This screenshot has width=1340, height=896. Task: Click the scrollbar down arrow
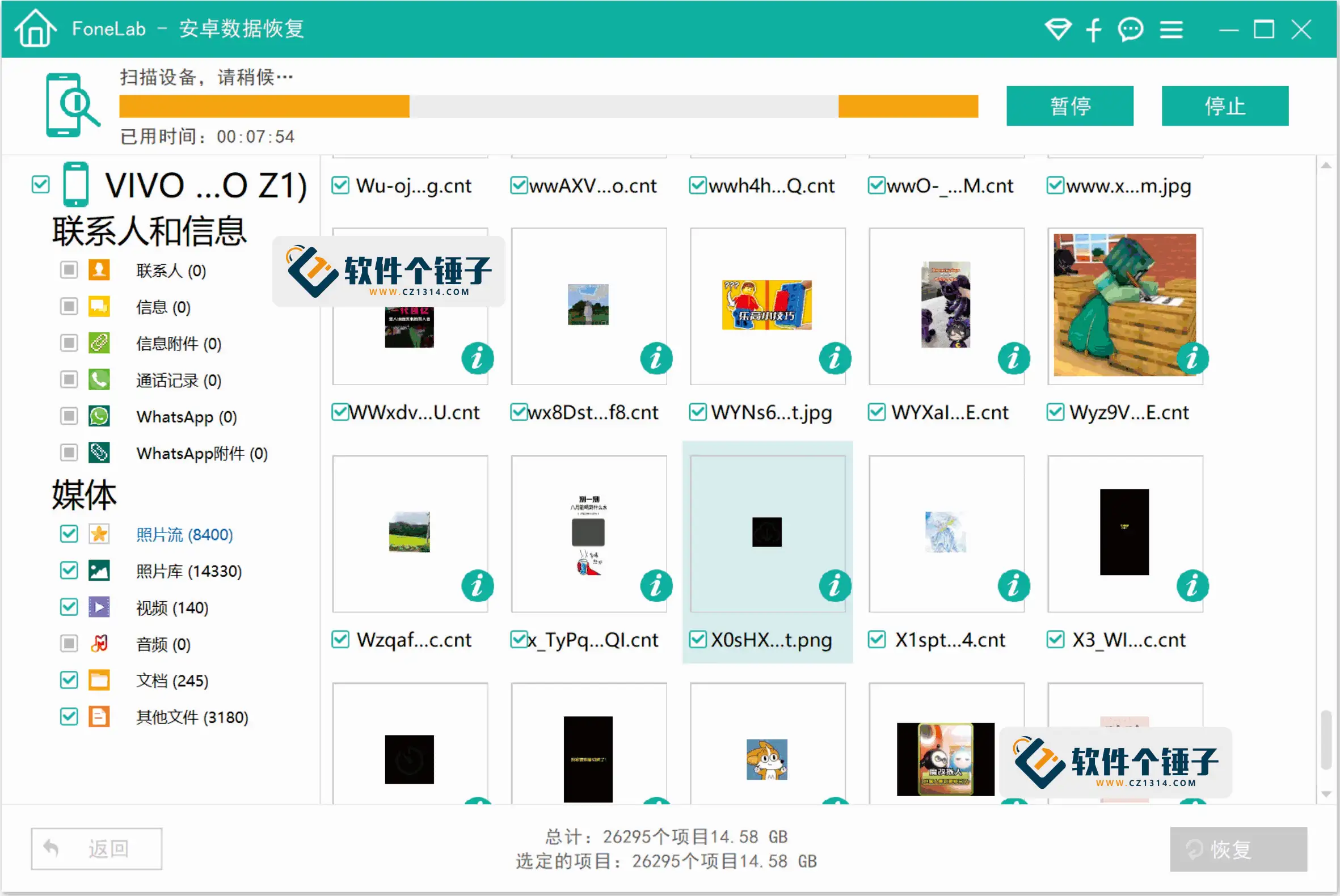coord(1326,794)
